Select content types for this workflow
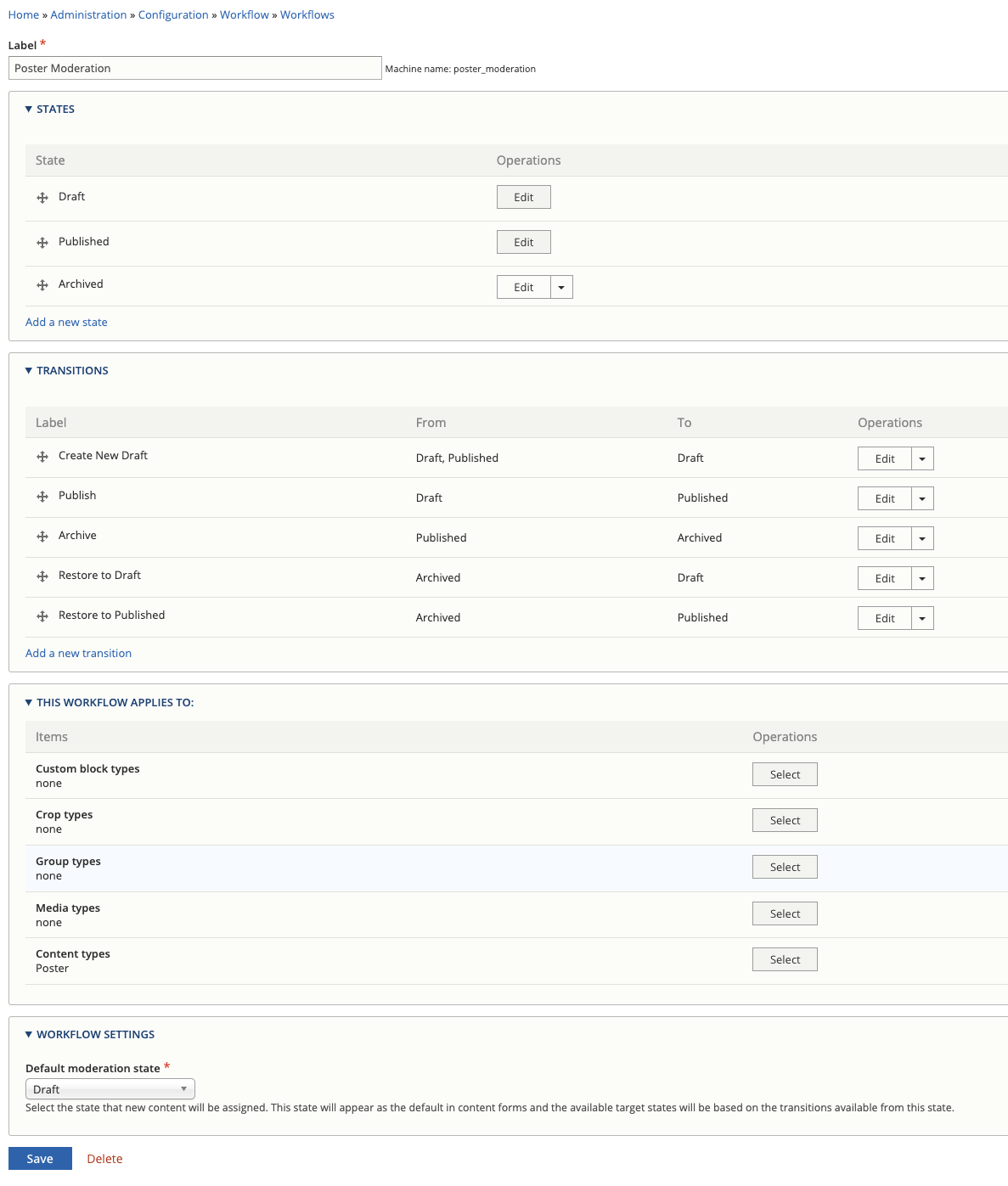Screen dimensions: 1008x1186 coord(784,958)
